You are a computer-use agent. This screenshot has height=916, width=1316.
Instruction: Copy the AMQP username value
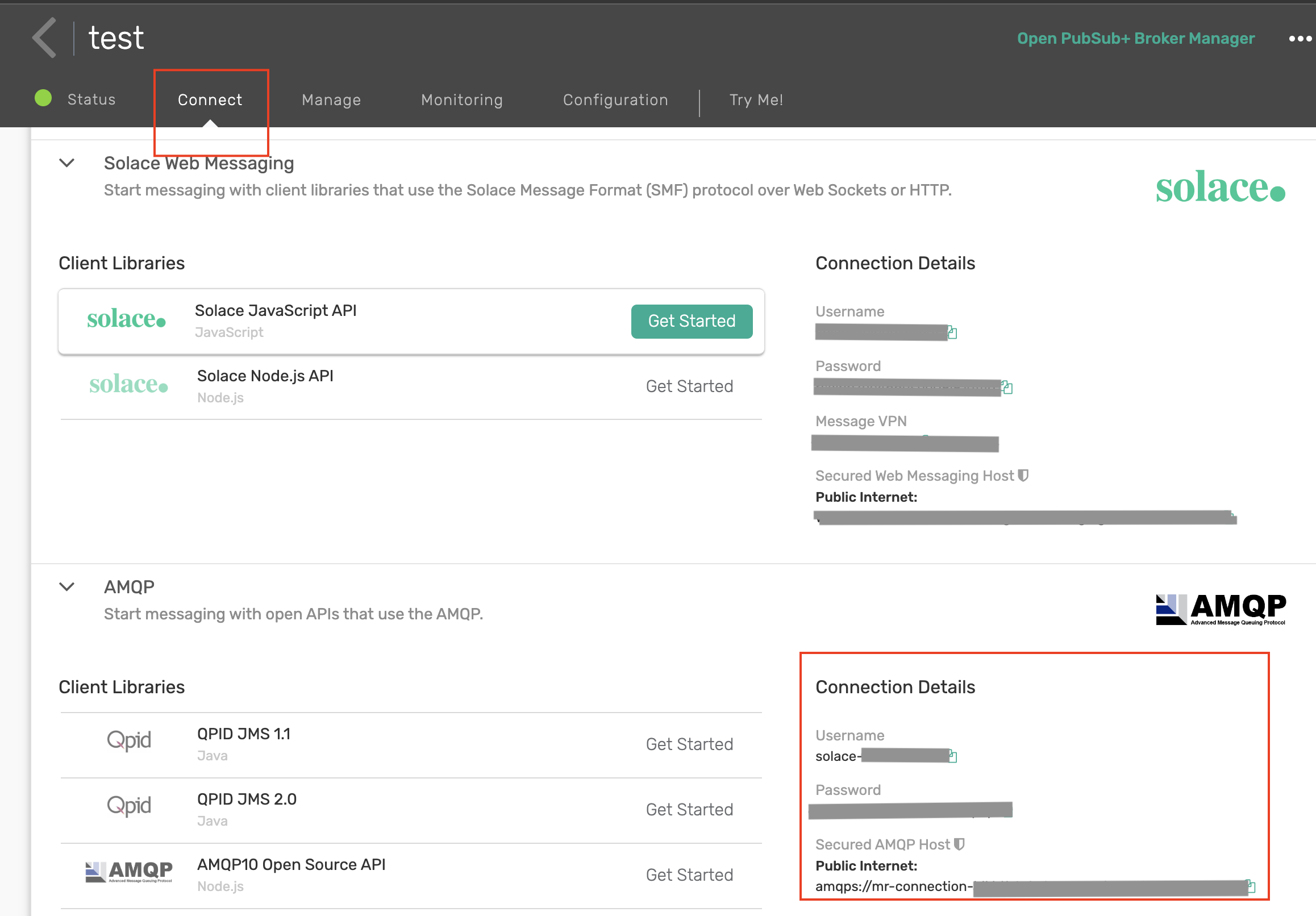point(952,756)
